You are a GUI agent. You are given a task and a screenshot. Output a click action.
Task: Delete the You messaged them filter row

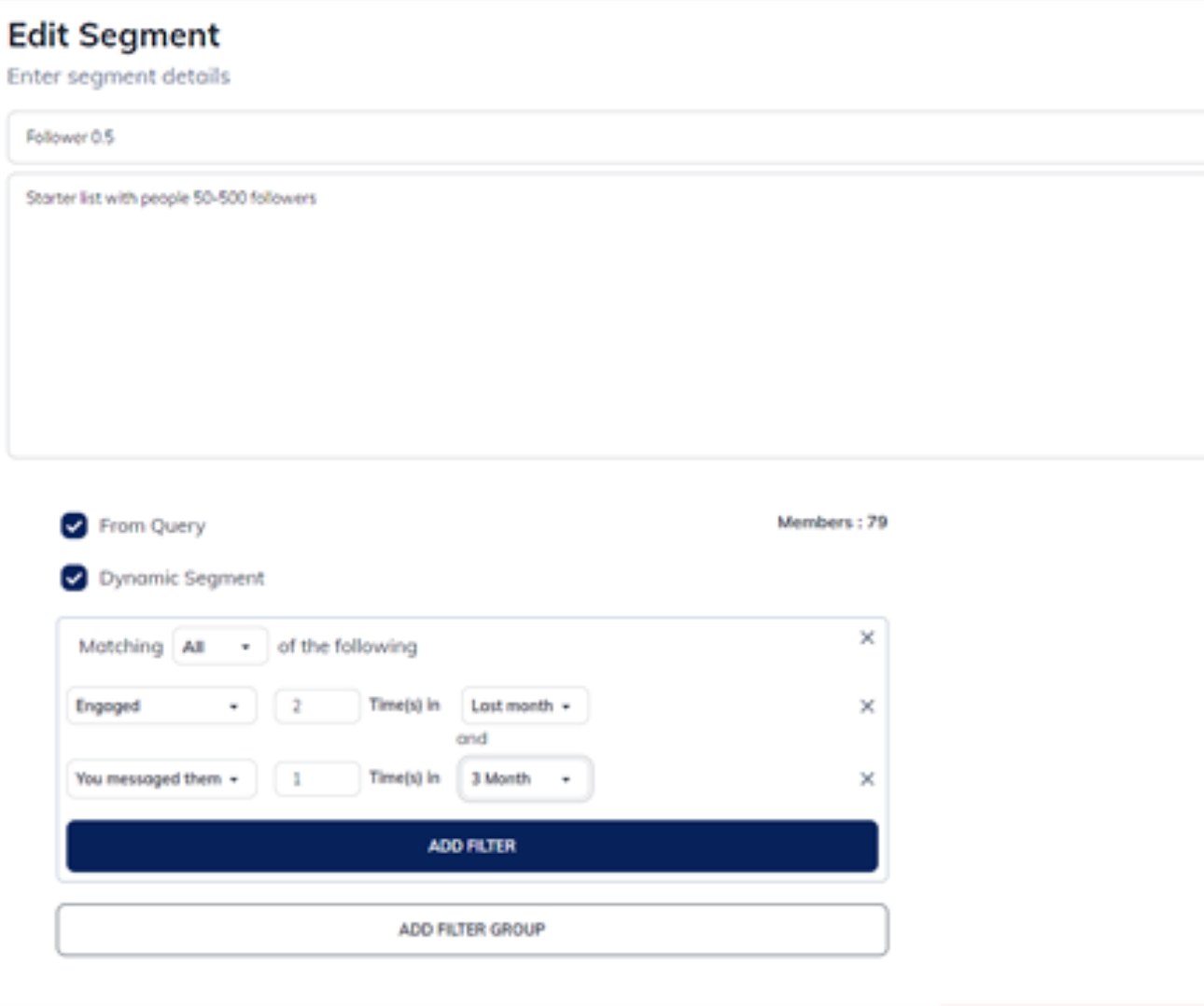click(x=867, y=778)
